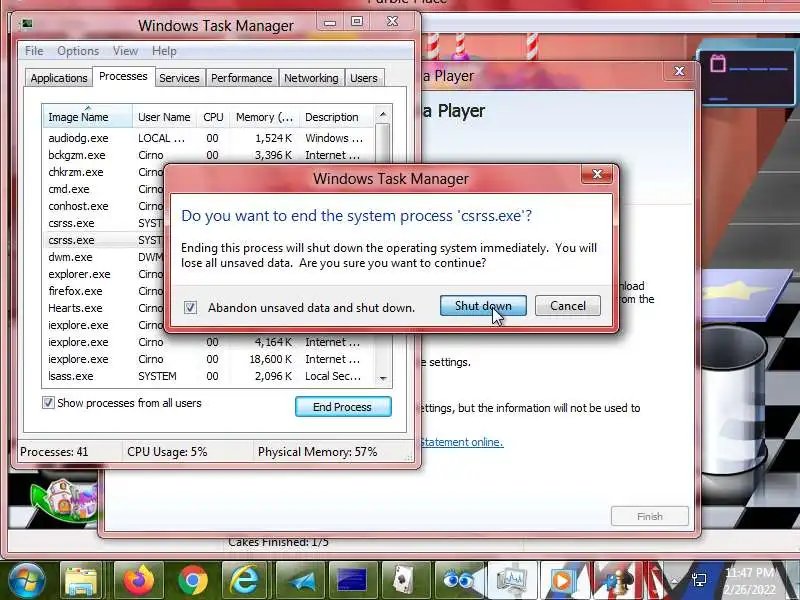This screenshot has width=800, height=600.
Task: Select the conhost.exe process
Action: 105,206
